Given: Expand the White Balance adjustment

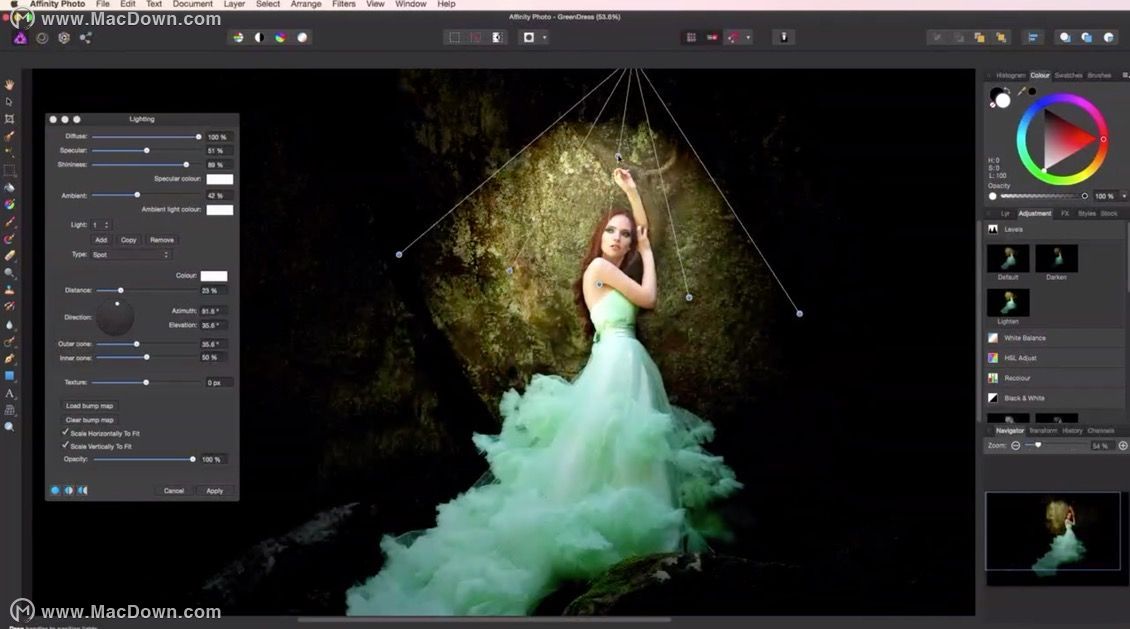Looking at the screenshot, I should click(x=1054, y=338).
